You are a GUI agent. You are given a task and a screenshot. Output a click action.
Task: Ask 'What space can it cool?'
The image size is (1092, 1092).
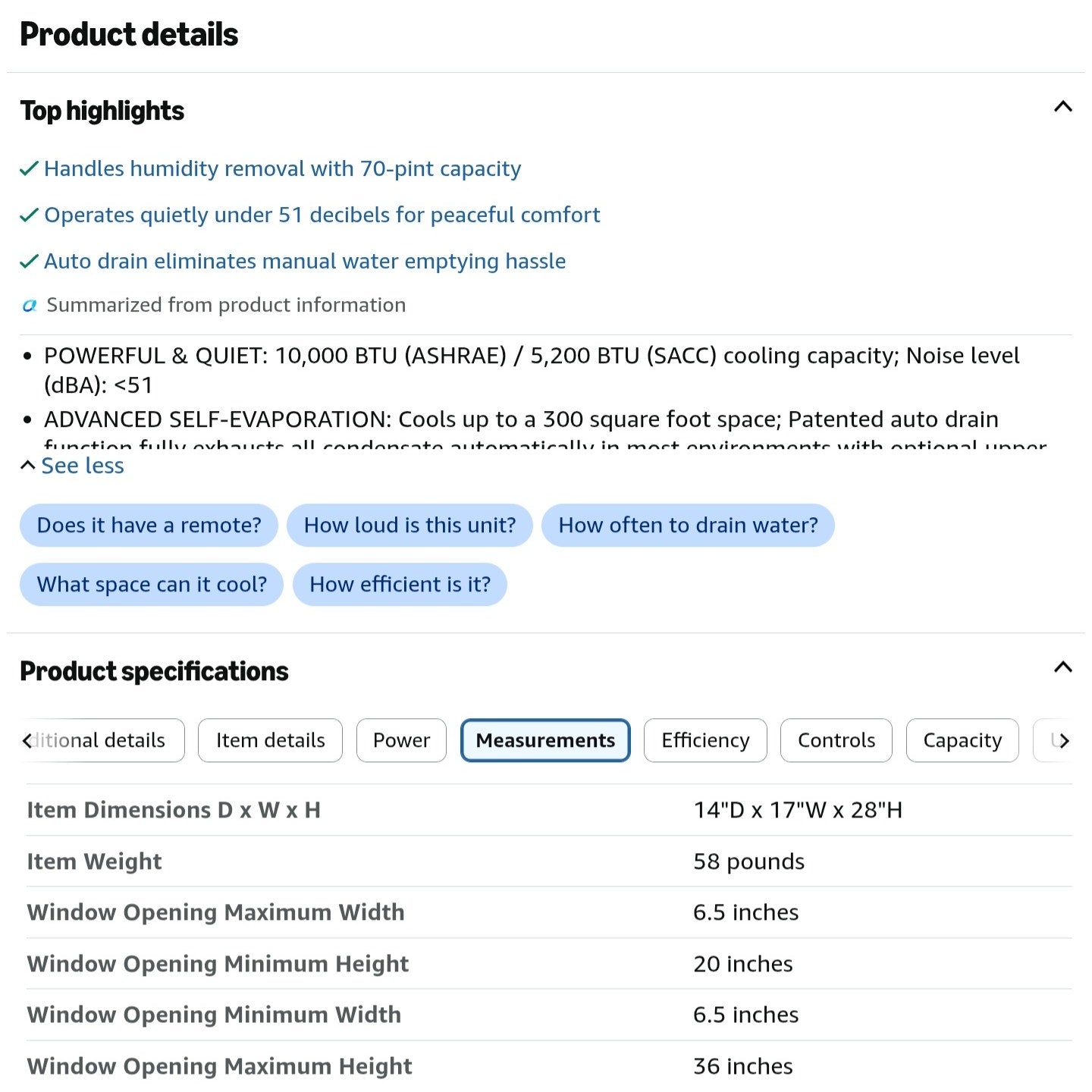coord(152,584)
